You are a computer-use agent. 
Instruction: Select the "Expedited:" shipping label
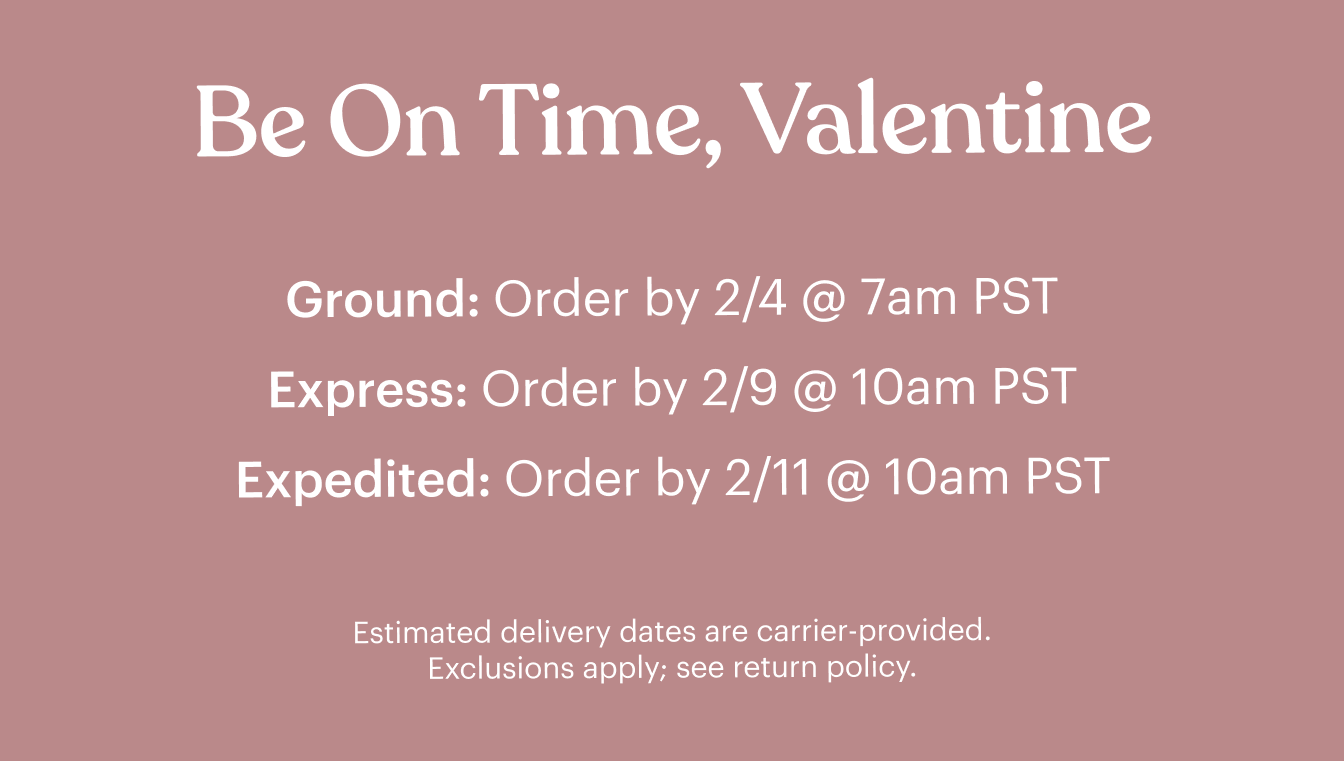363,480
